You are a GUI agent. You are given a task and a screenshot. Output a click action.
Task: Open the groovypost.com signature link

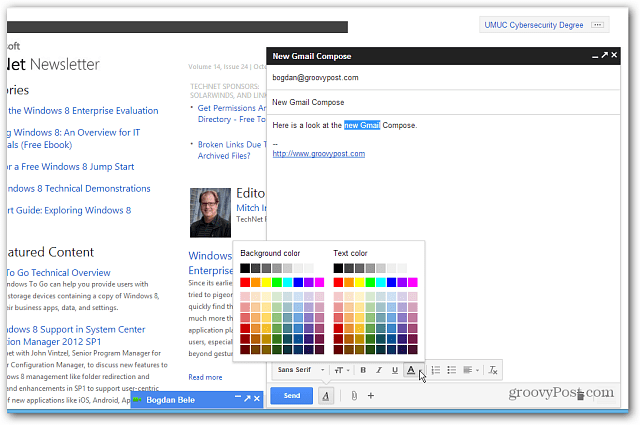(319, 154)
